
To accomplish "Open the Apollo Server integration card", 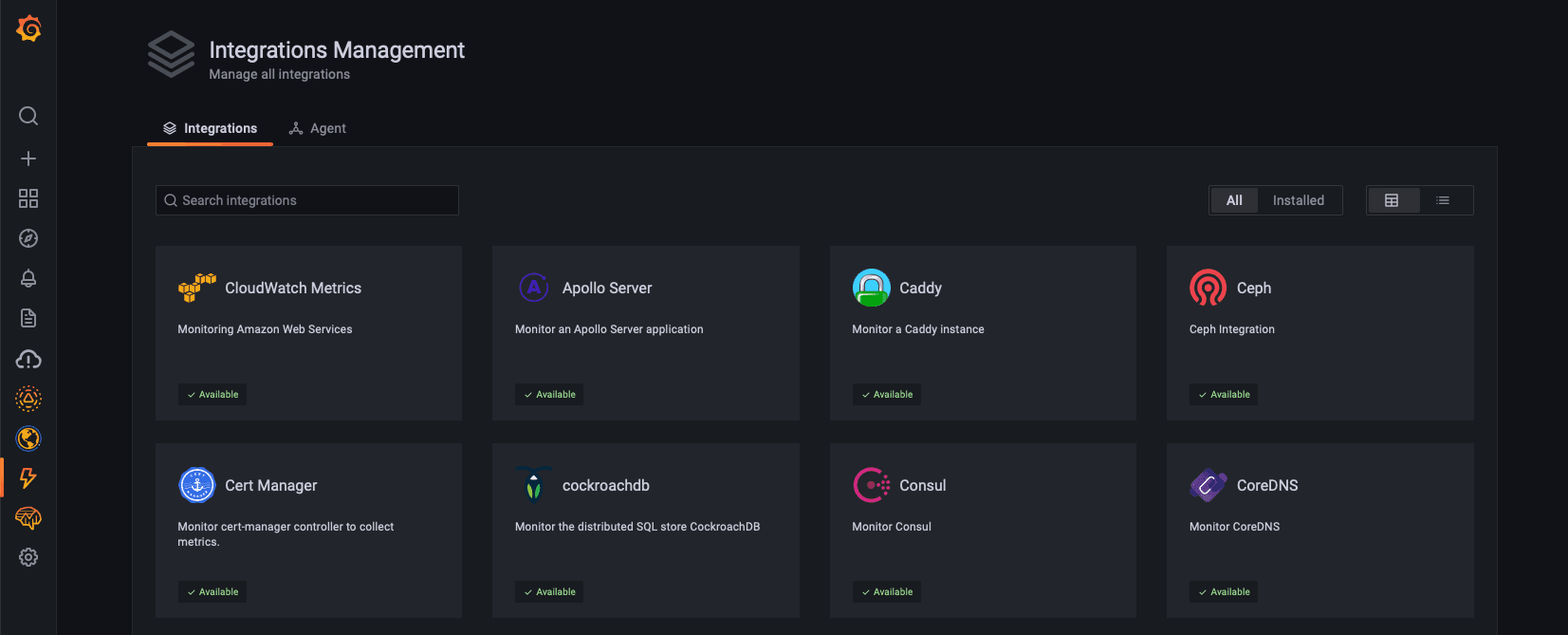I will coord(645,332).
